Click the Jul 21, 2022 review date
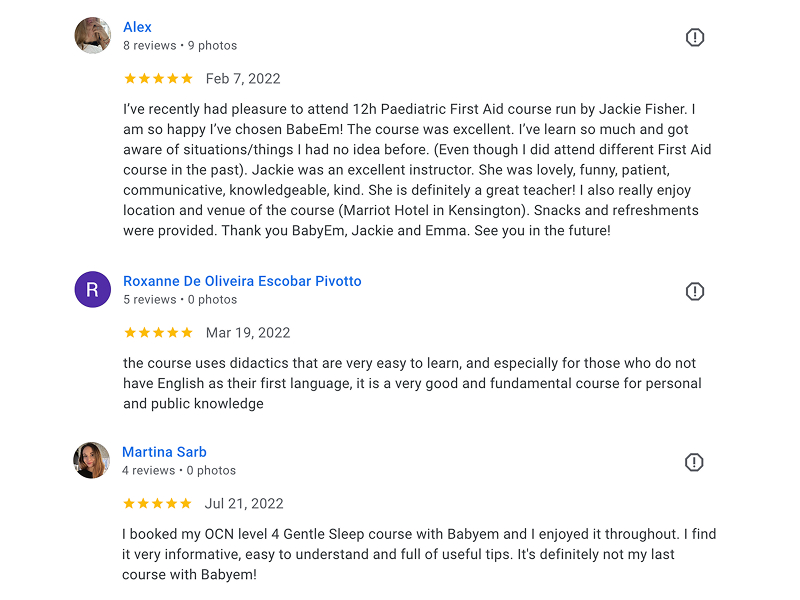This screenshot has height=600, width=800. tap(244, 504)
